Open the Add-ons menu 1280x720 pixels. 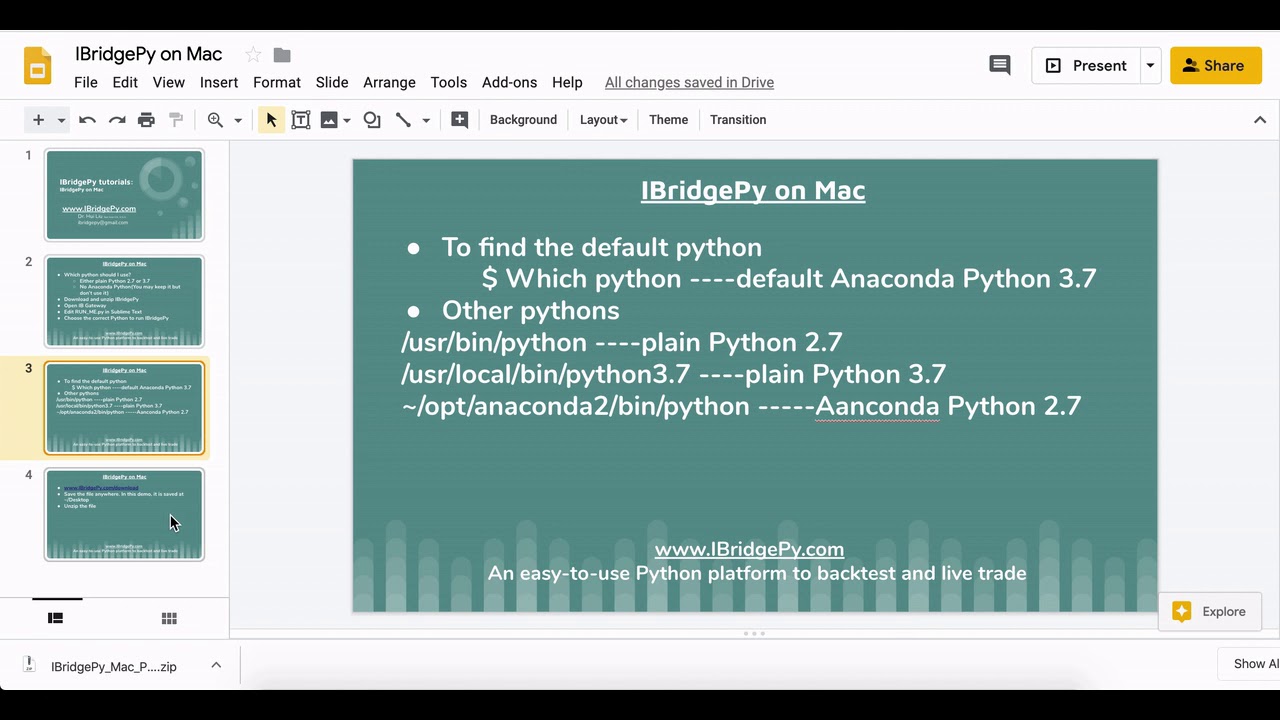[509, 83]
